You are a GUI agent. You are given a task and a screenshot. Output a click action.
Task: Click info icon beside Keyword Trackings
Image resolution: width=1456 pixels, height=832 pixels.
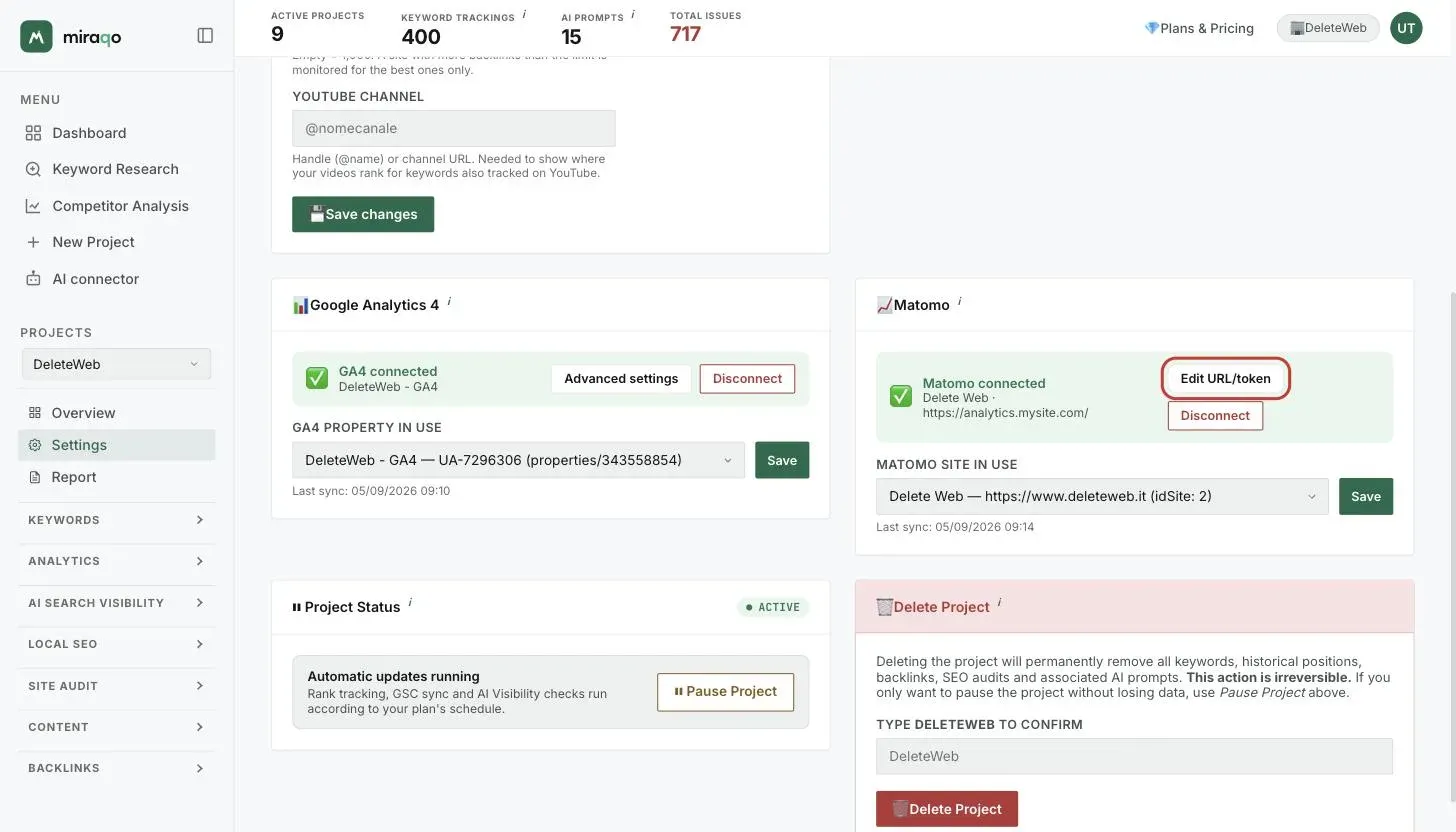[x=524, y=15]
